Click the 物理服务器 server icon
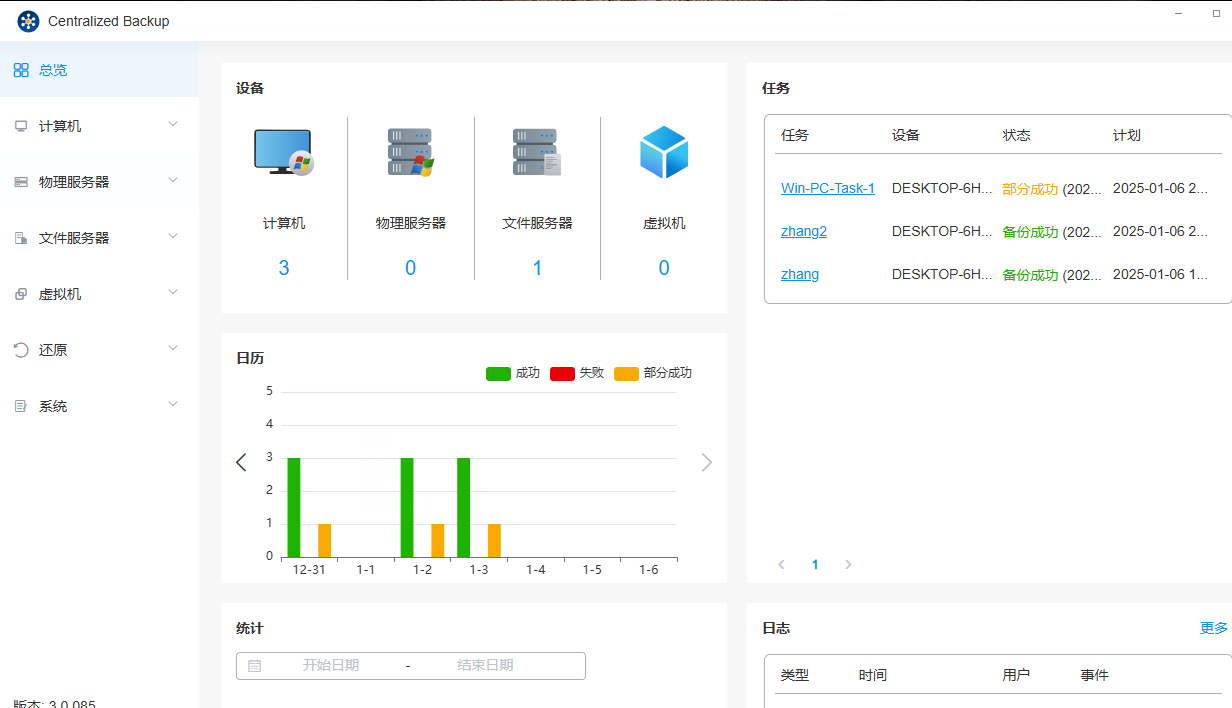This screenshot has width=1232, height=708. pyautogui.click(x=410, y=153)
